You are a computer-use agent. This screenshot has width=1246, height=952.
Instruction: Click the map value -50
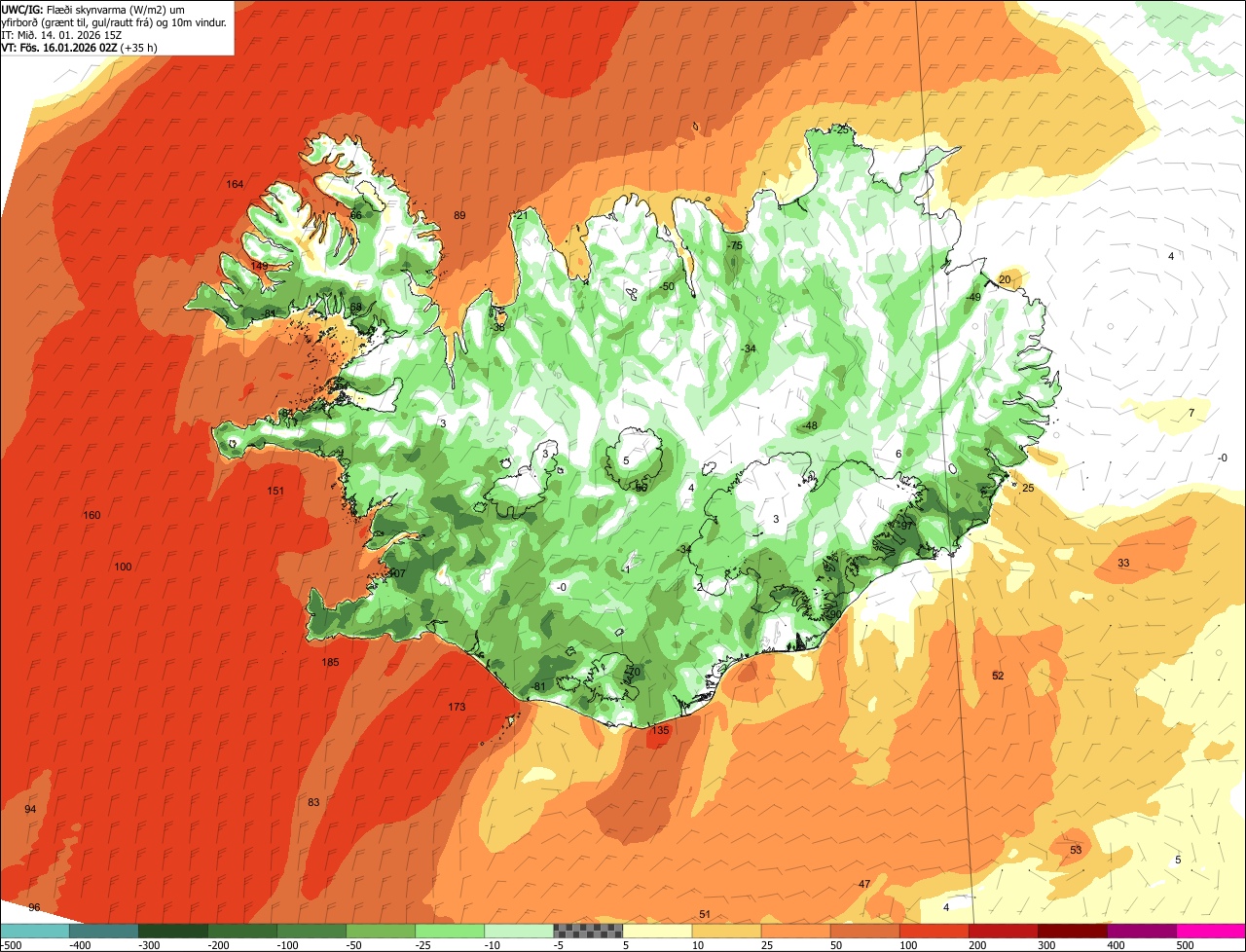click(667, 286)
